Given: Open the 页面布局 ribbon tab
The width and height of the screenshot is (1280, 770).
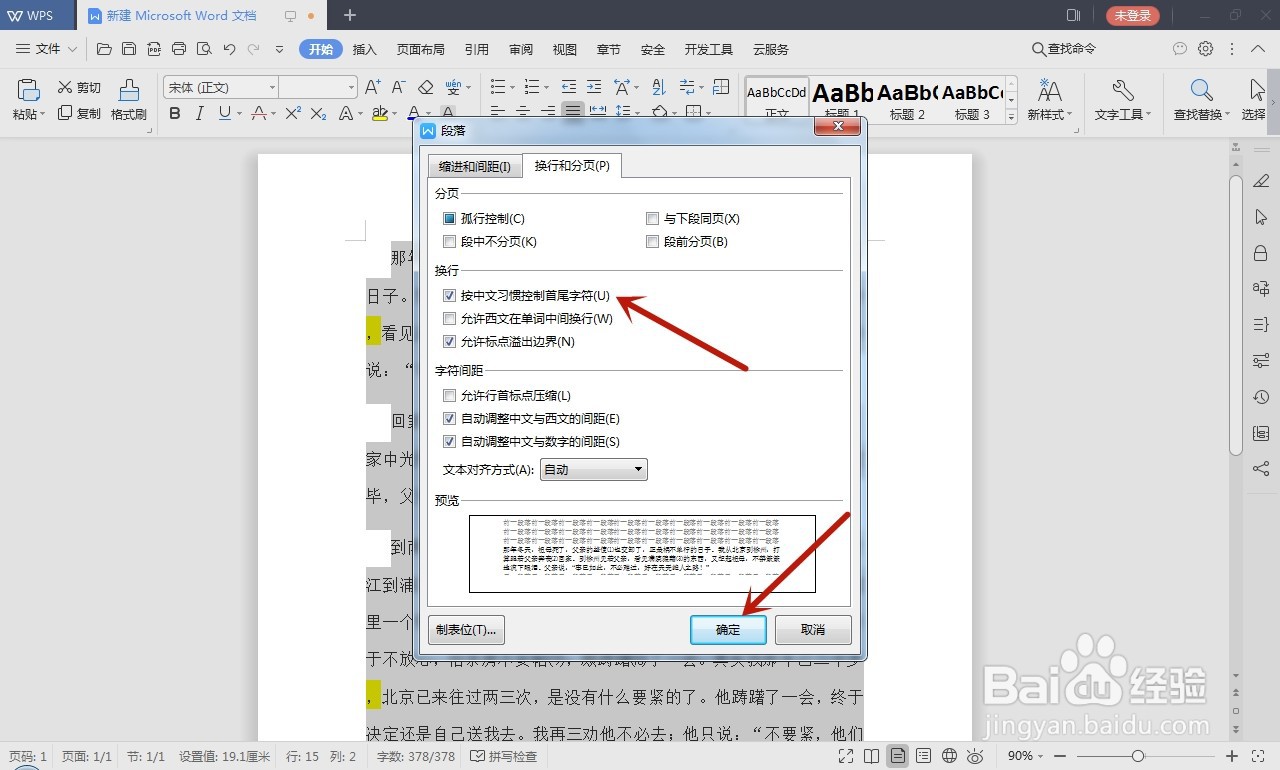Looking at the screenshot, I should (420, 49).
